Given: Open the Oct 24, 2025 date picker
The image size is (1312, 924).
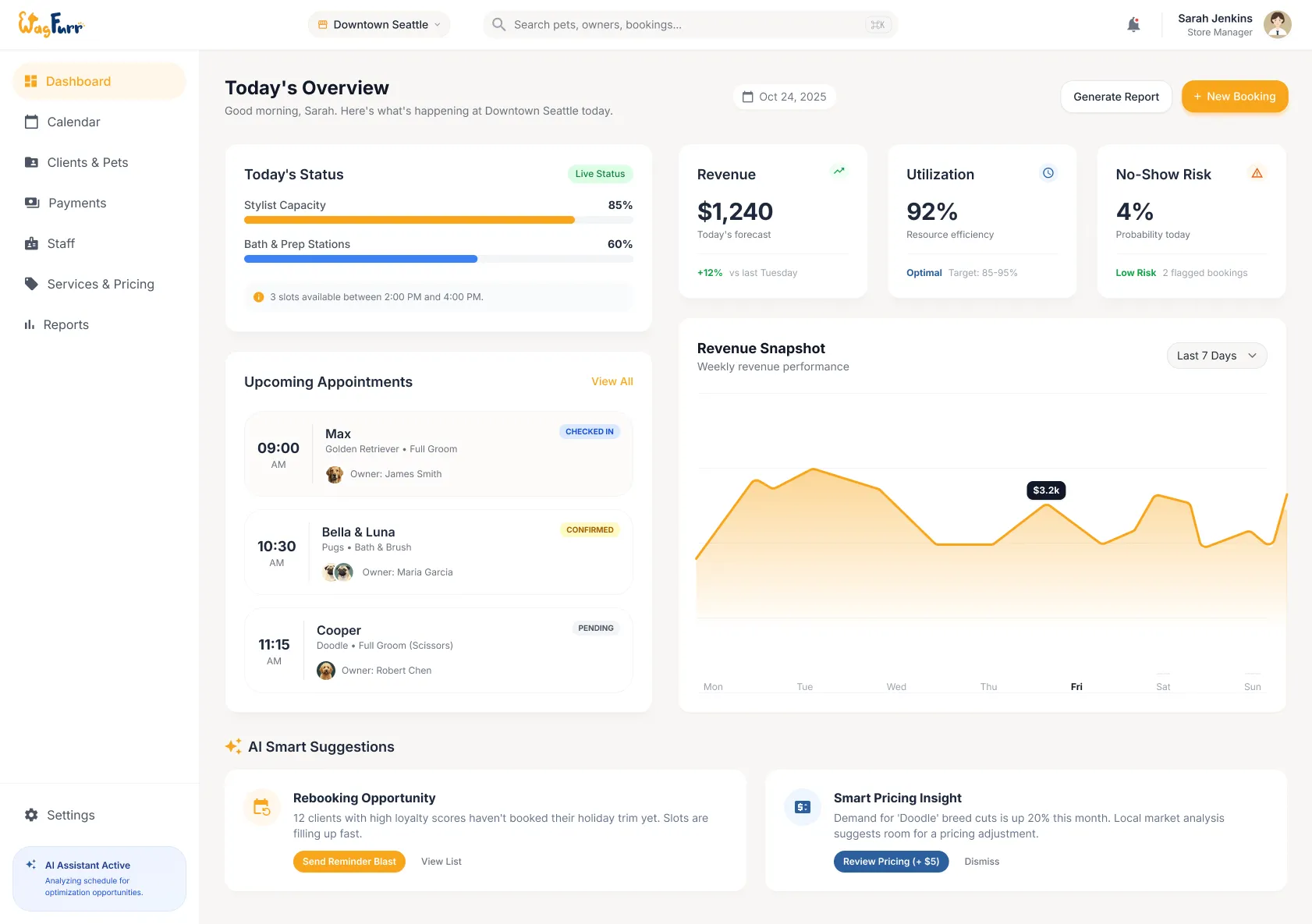Looking at the screenshot, I should coord(784,97).
